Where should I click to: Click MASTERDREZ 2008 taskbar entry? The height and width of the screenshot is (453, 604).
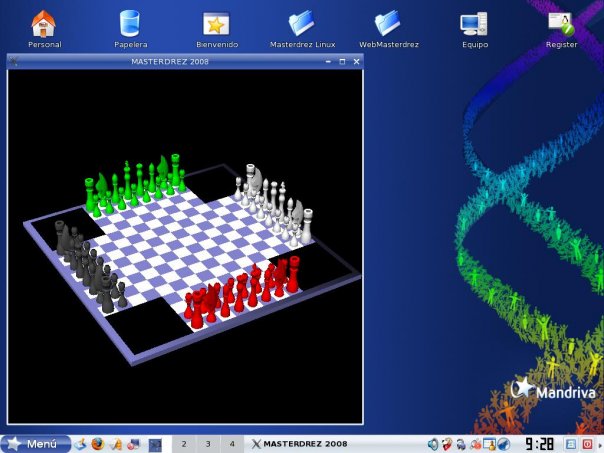point(300,444)
